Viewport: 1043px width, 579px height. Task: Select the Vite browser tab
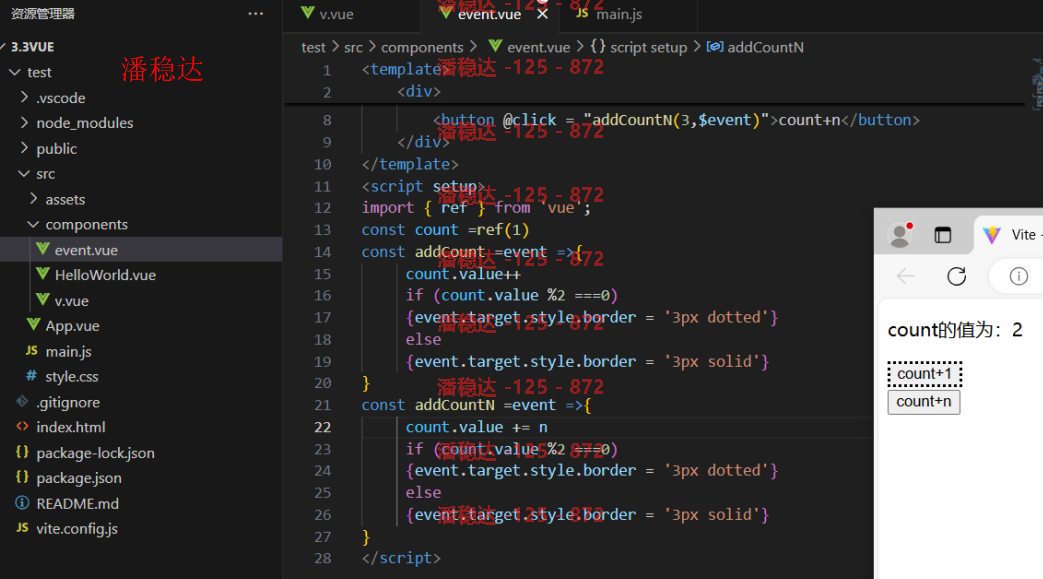click(x=1010, y=235)
